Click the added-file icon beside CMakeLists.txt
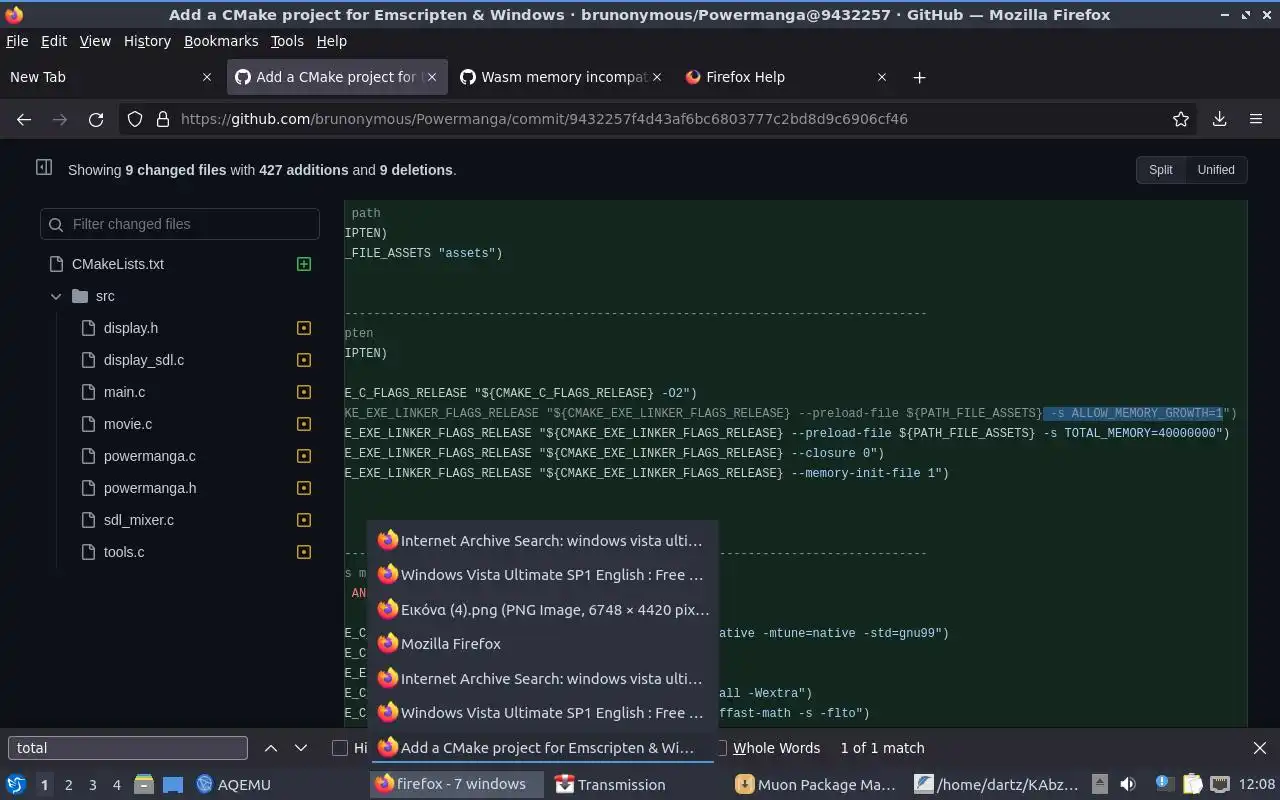Viewport: 1280px width, 800px height. pyautogui.click(x=304, y=264)
